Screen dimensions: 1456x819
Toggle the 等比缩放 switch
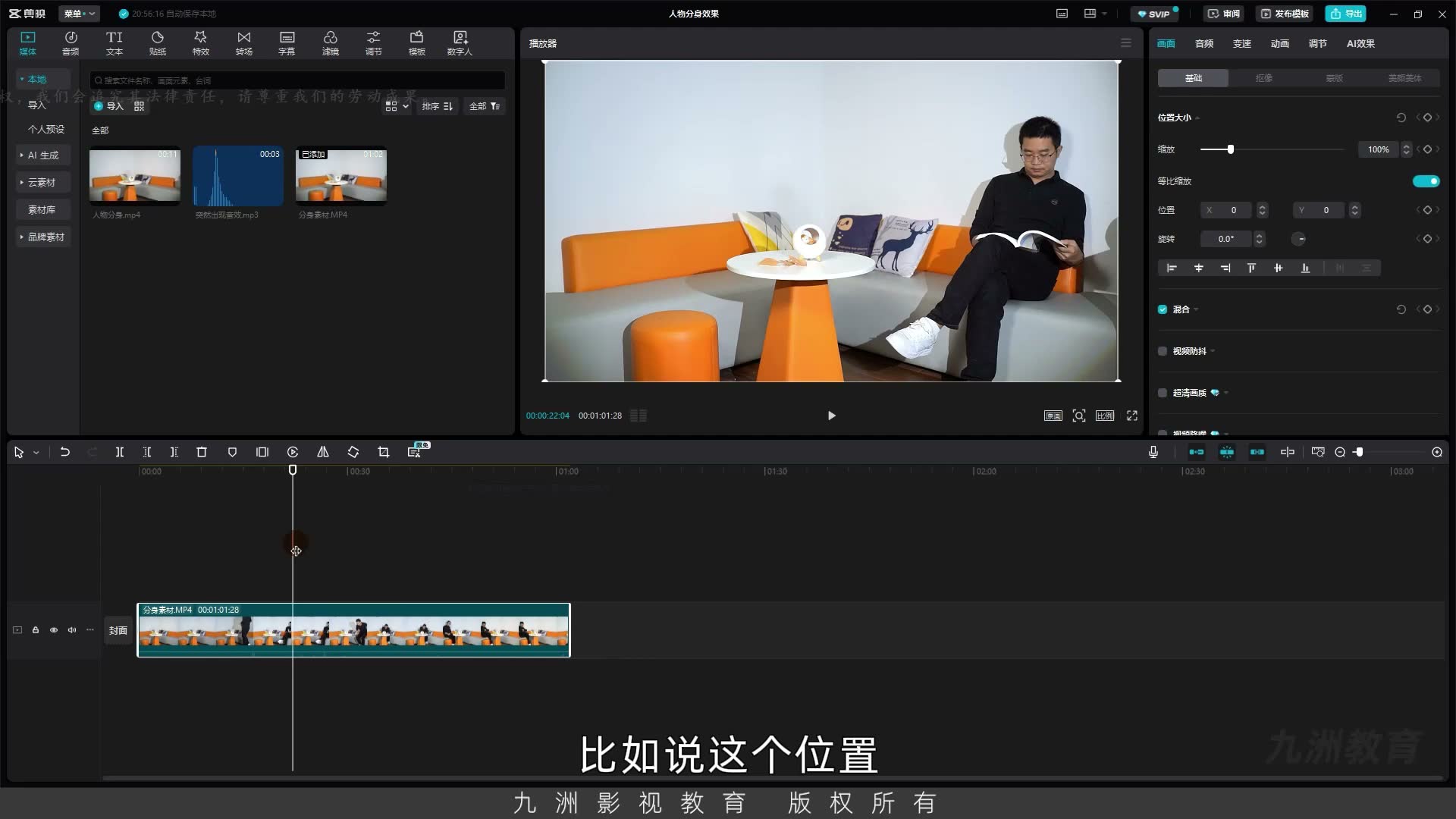click(1426, 181)
